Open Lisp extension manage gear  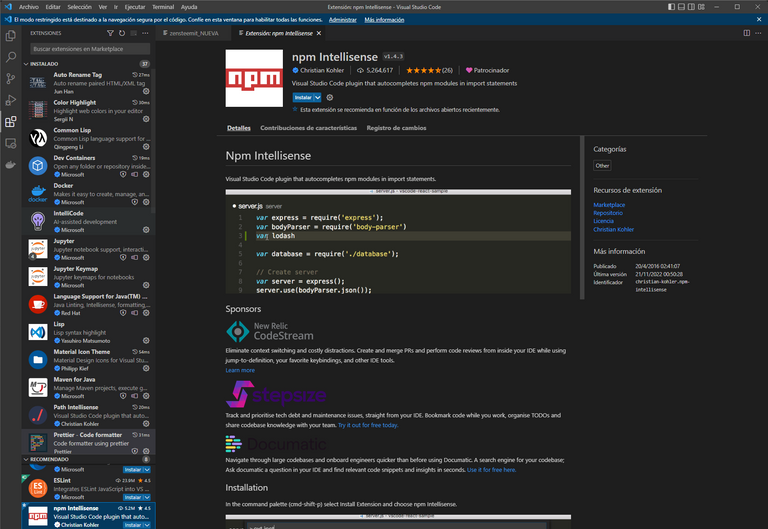146,340
